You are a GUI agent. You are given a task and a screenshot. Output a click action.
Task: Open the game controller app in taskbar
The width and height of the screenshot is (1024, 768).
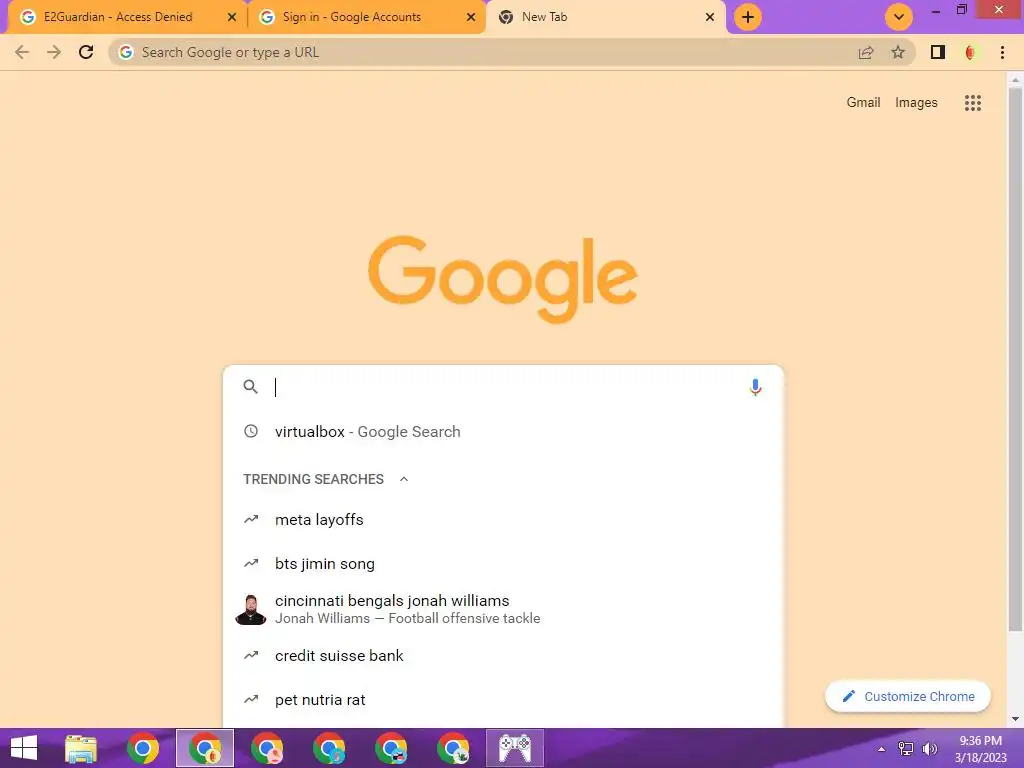515,748
